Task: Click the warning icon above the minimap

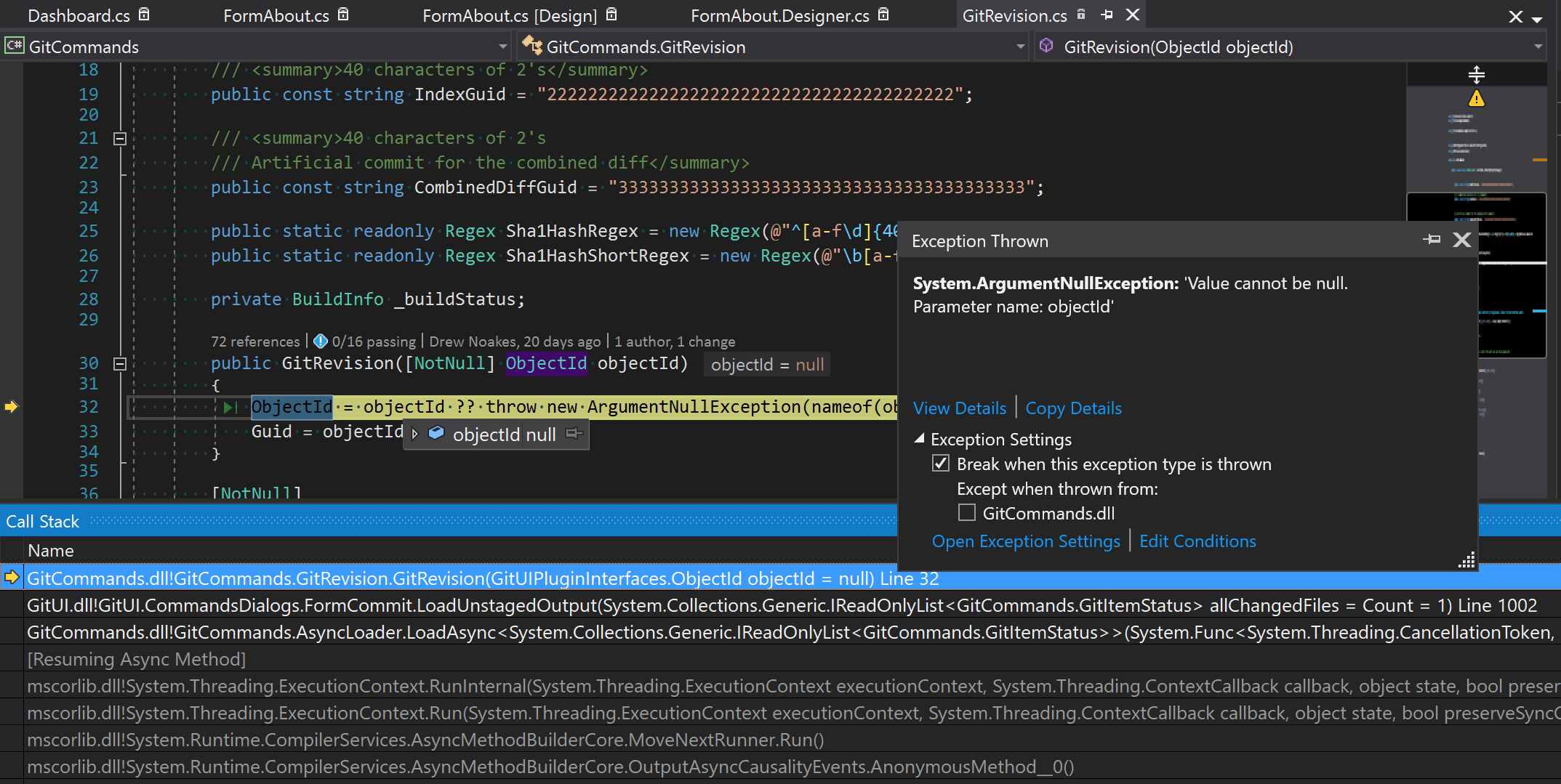Action: tap(1476, 99)
